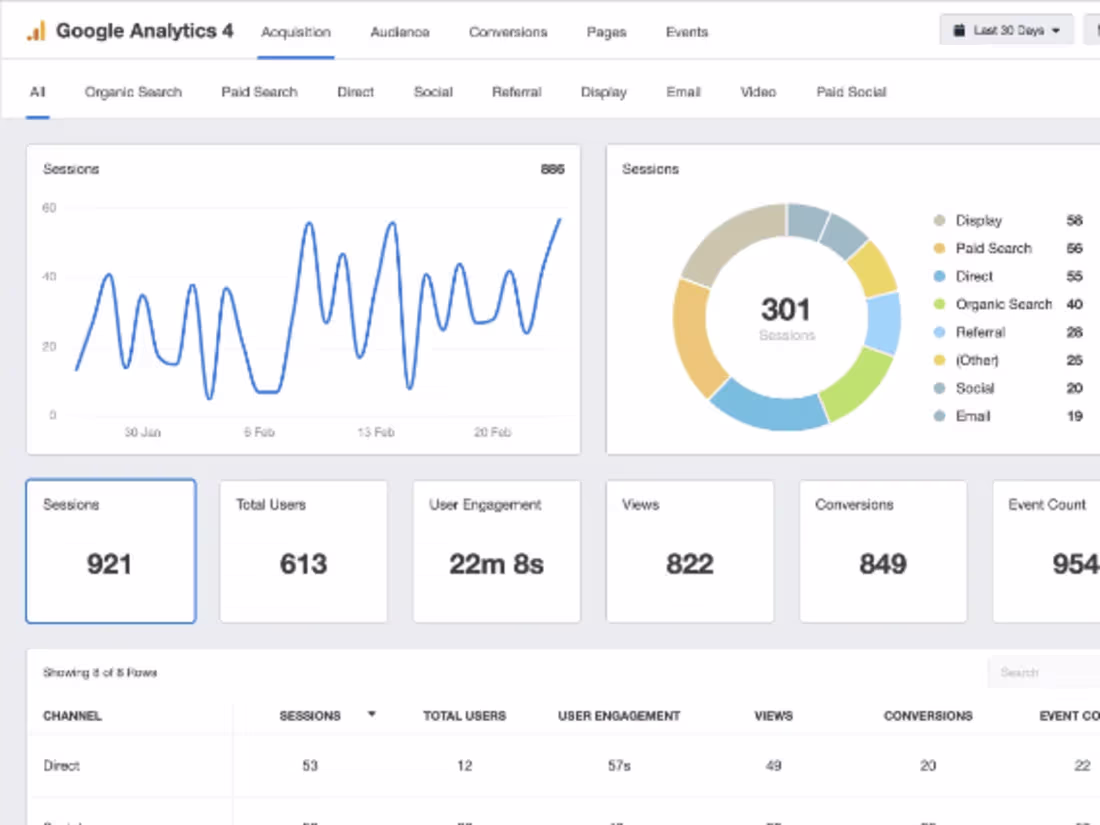Click the table Search input field
1100x825 pixels.
pos(1044,672)
